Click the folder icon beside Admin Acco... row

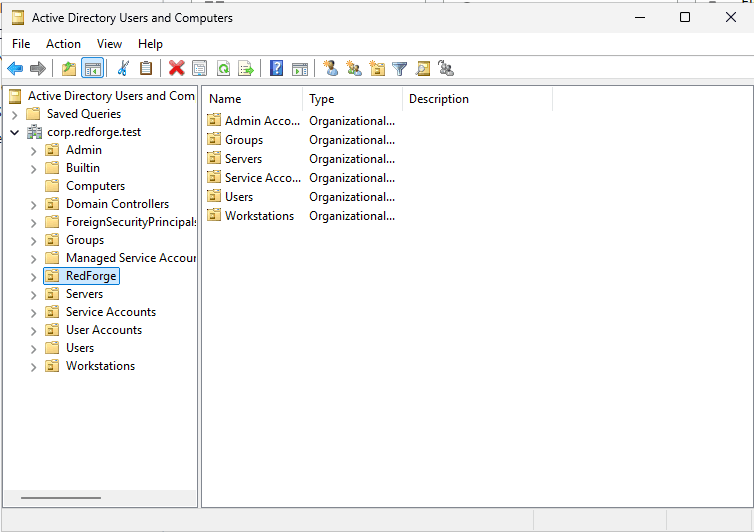tap(214, 120)
